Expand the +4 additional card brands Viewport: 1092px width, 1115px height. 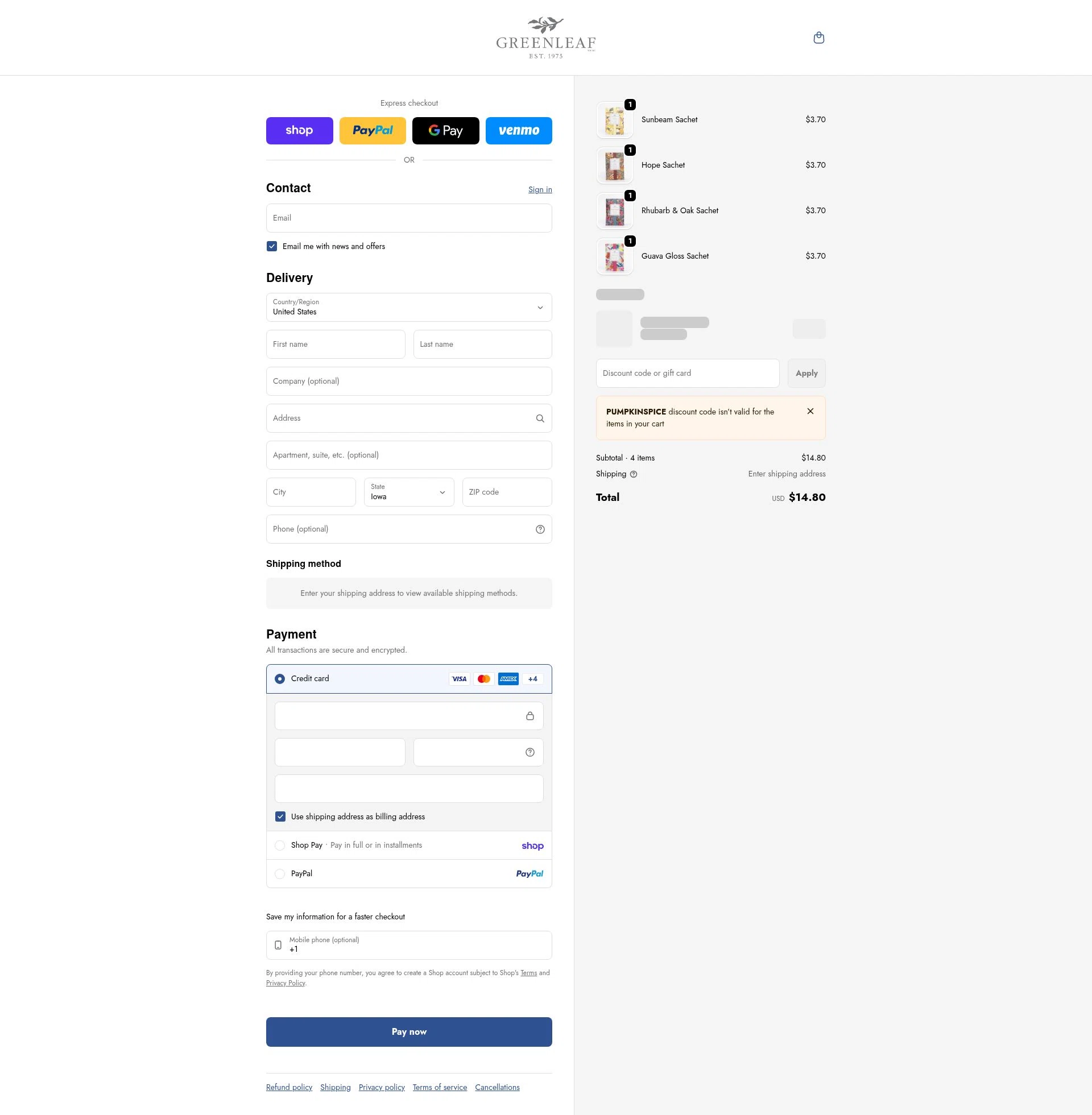pos(532,679)
